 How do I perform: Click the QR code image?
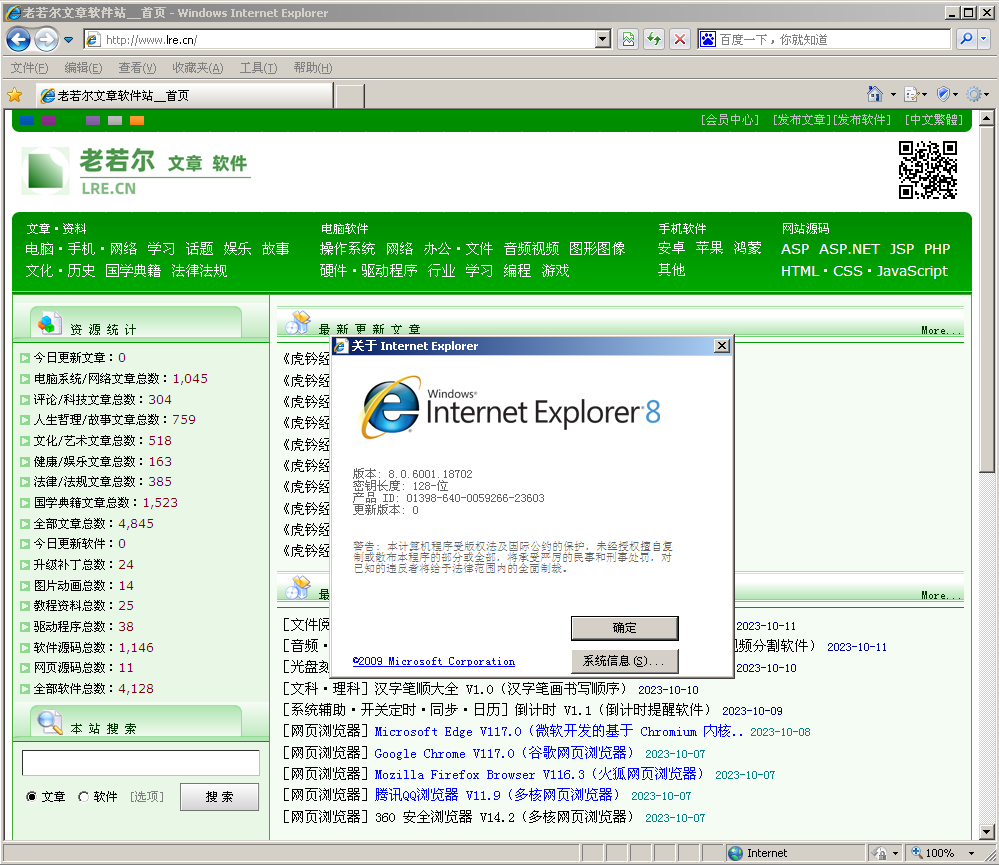[928, 170]
